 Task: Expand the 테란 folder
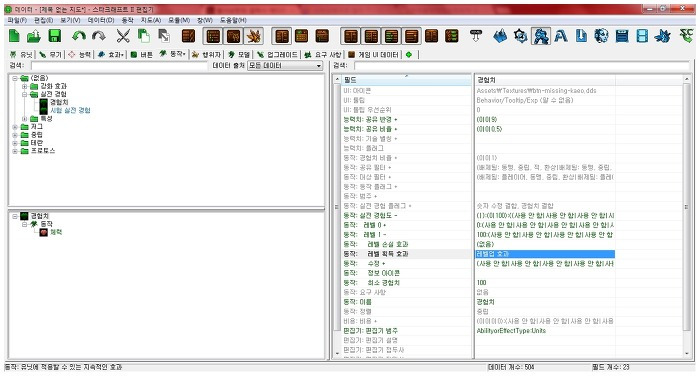[15, 143]
